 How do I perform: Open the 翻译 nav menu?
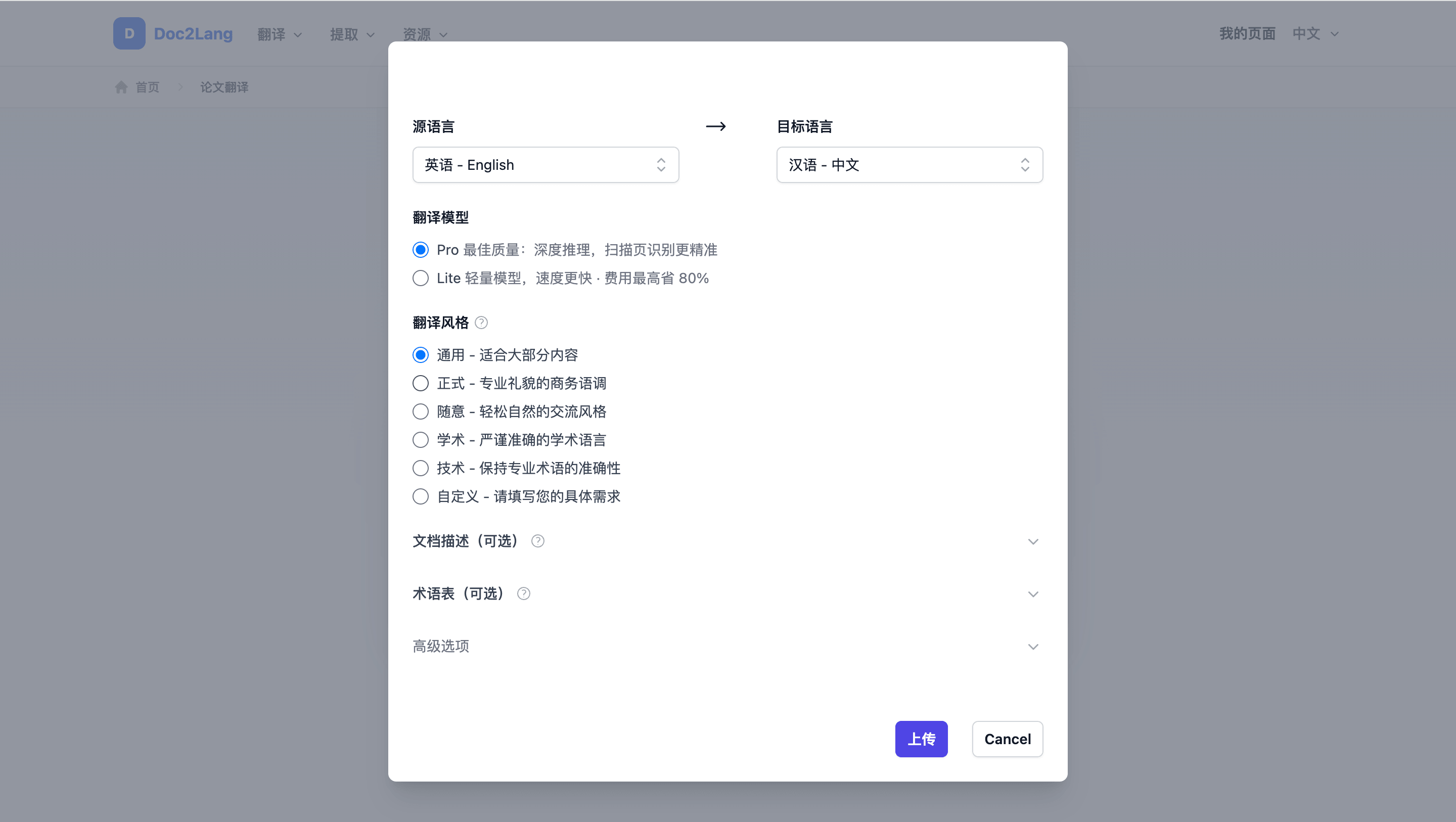[x=279, y=34]
